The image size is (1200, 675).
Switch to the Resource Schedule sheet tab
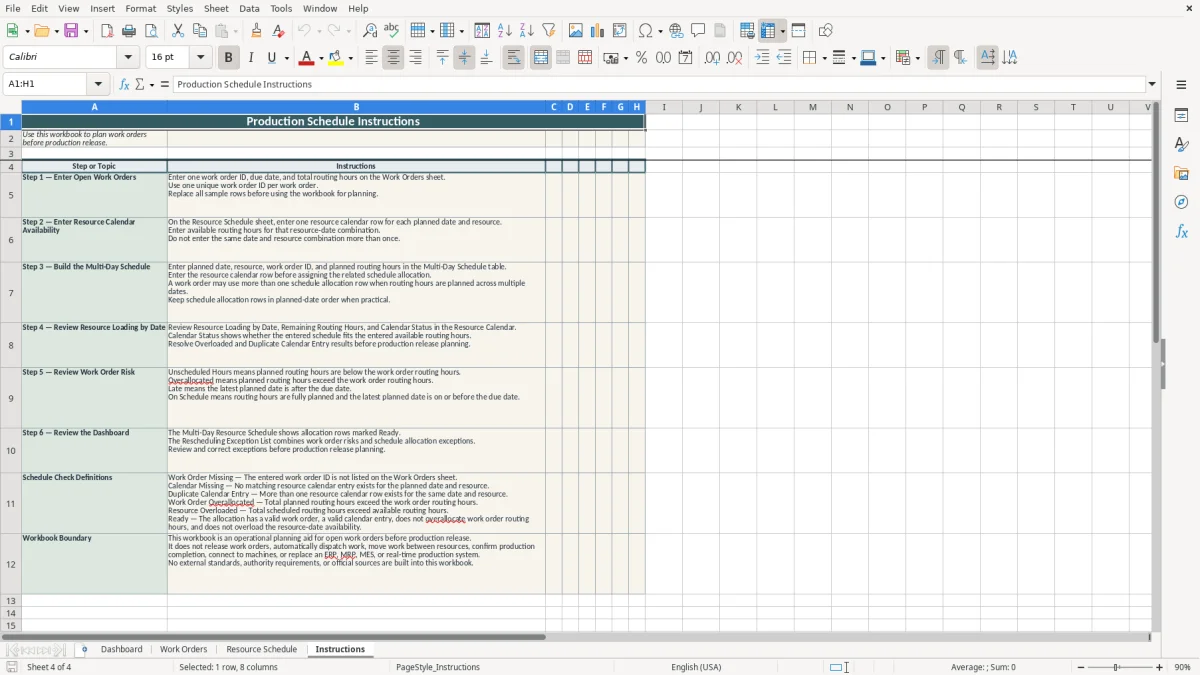click(261, 649)
